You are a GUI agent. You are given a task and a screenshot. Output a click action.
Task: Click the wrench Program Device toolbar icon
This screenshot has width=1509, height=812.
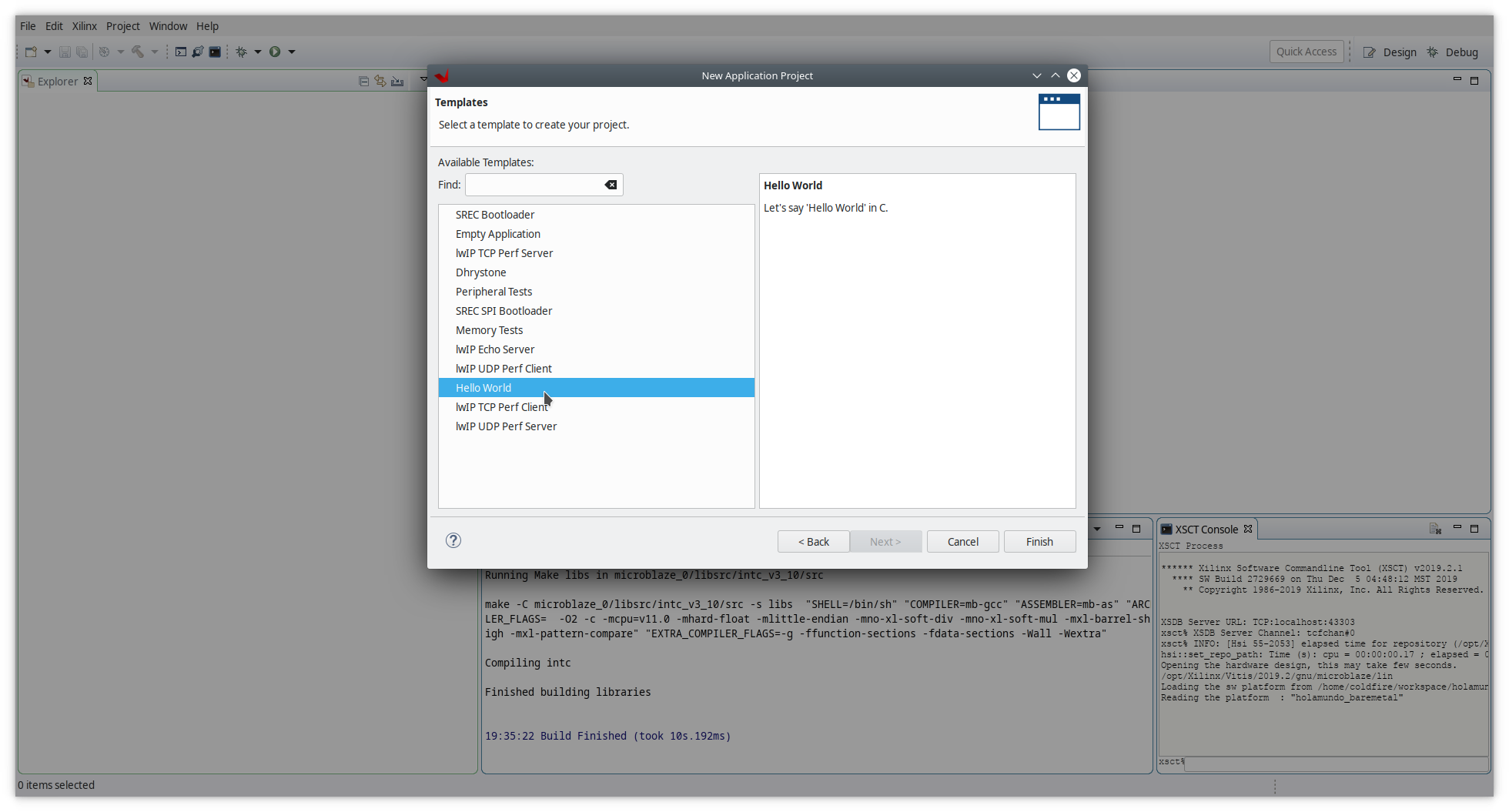[198, 52]
